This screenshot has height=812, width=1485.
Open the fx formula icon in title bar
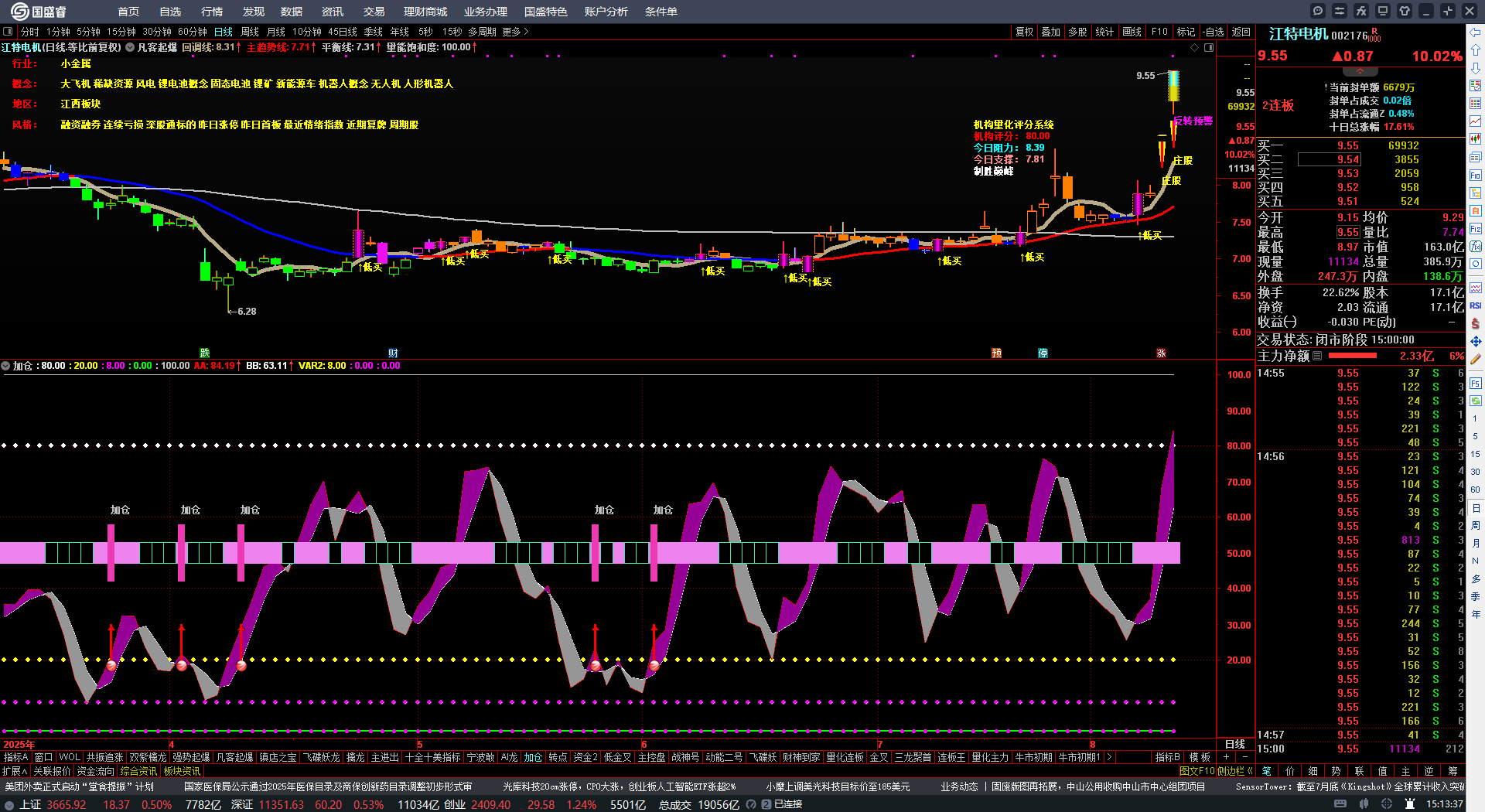pyautogui.click(x=1361, y=11)
